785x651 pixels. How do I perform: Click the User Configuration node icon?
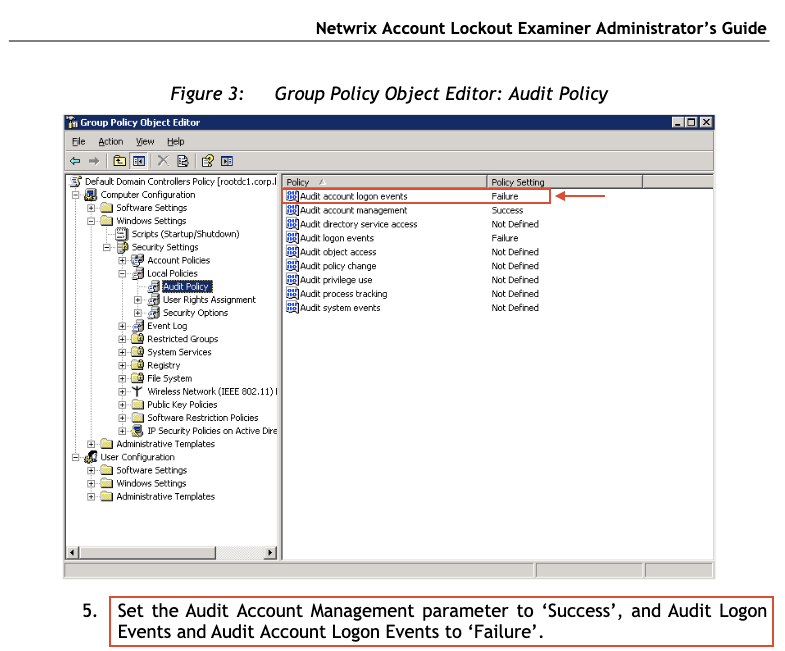[x=91, y=457]
